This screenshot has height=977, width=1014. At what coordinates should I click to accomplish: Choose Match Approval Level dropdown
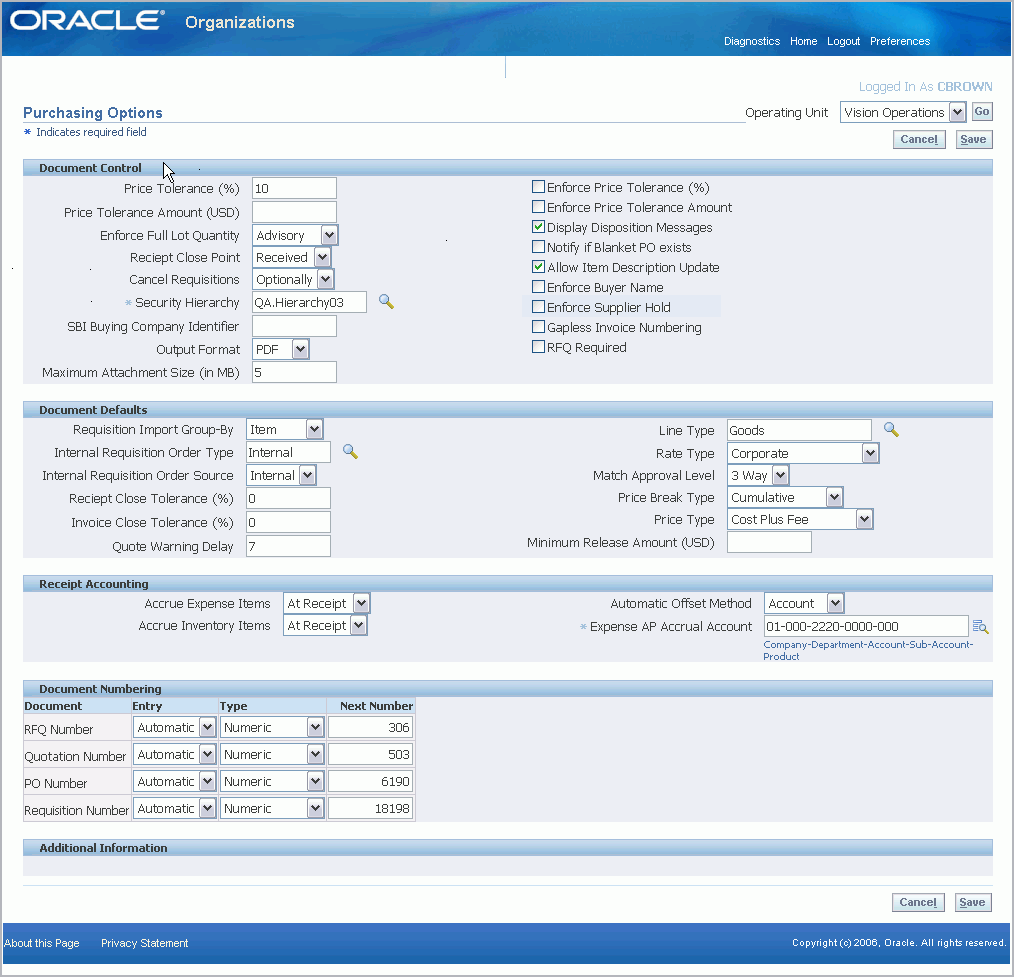click(758, 475)
